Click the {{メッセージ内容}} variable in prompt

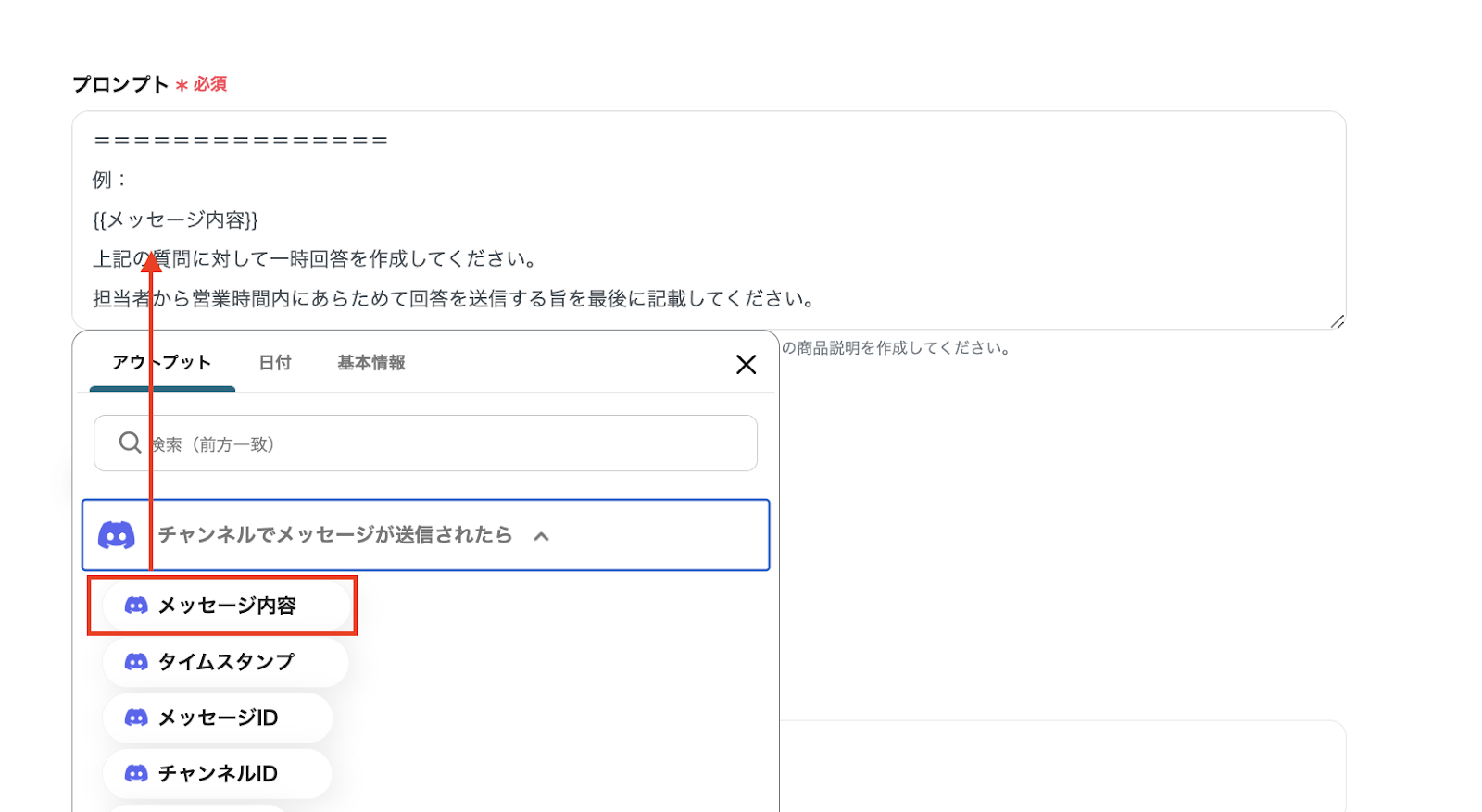point(175,220)
